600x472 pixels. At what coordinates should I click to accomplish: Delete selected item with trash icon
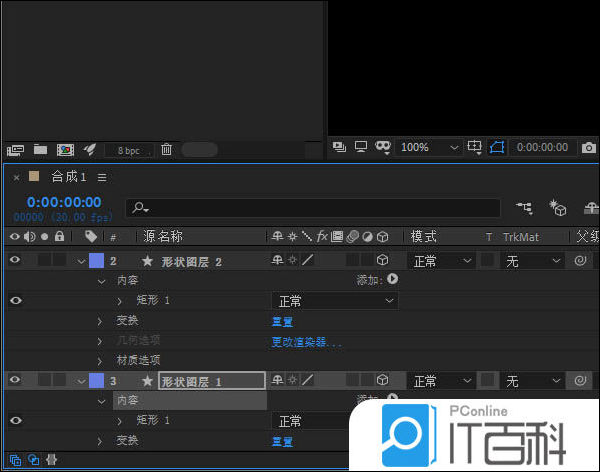pyautogui.click(x=166, y=149)
